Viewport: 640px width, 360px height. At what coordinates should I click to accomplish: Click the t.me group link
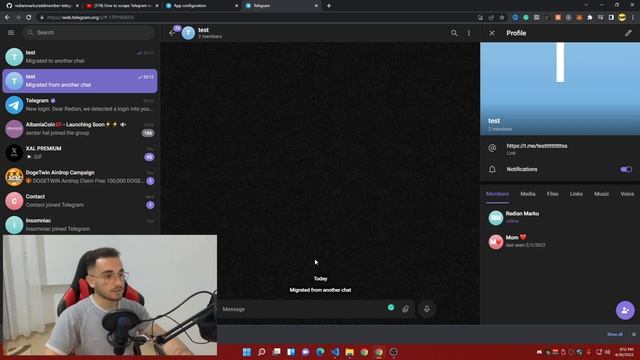pos(537,146)
